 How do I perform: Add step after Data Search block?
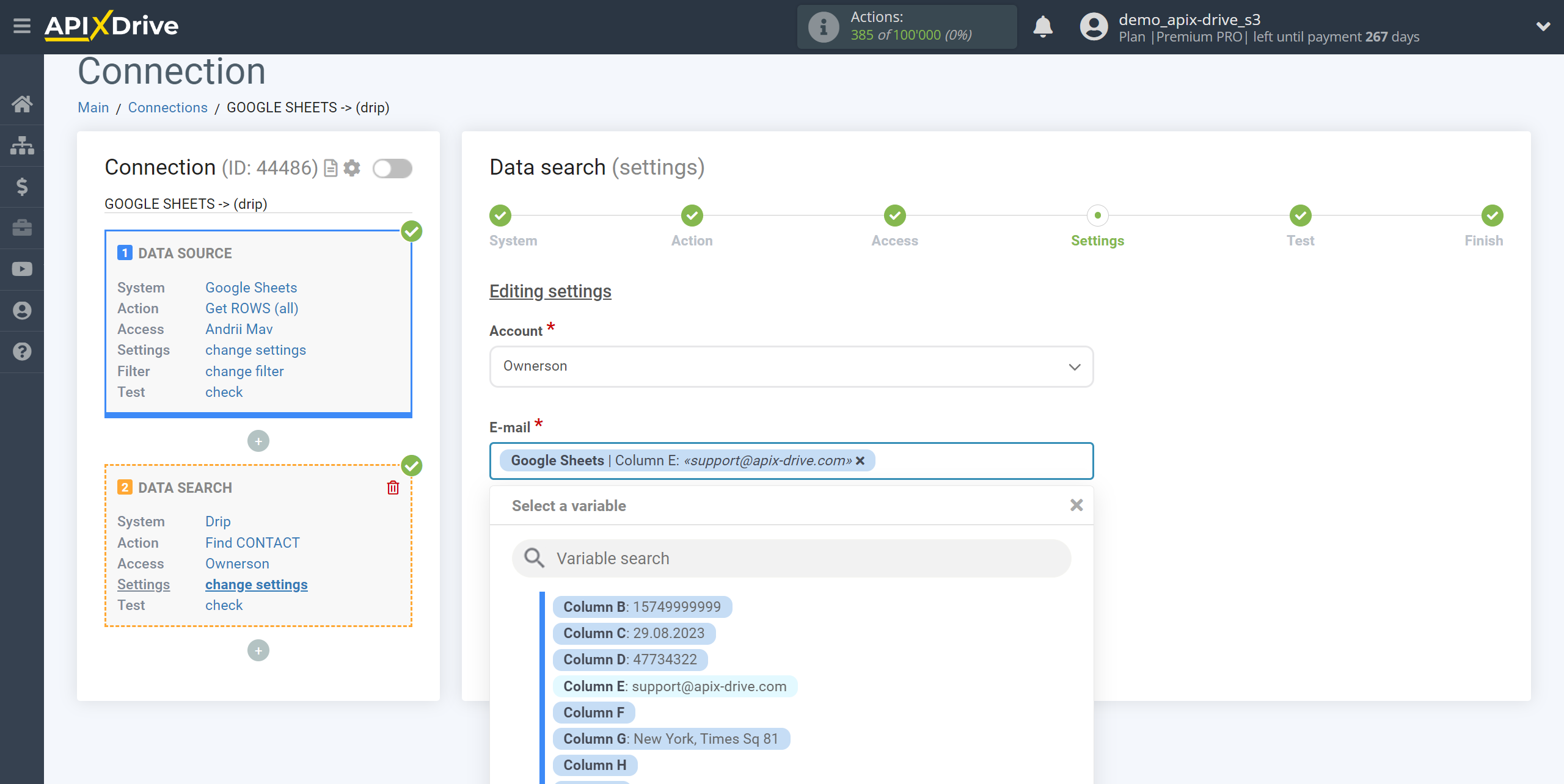pos(258,650)
